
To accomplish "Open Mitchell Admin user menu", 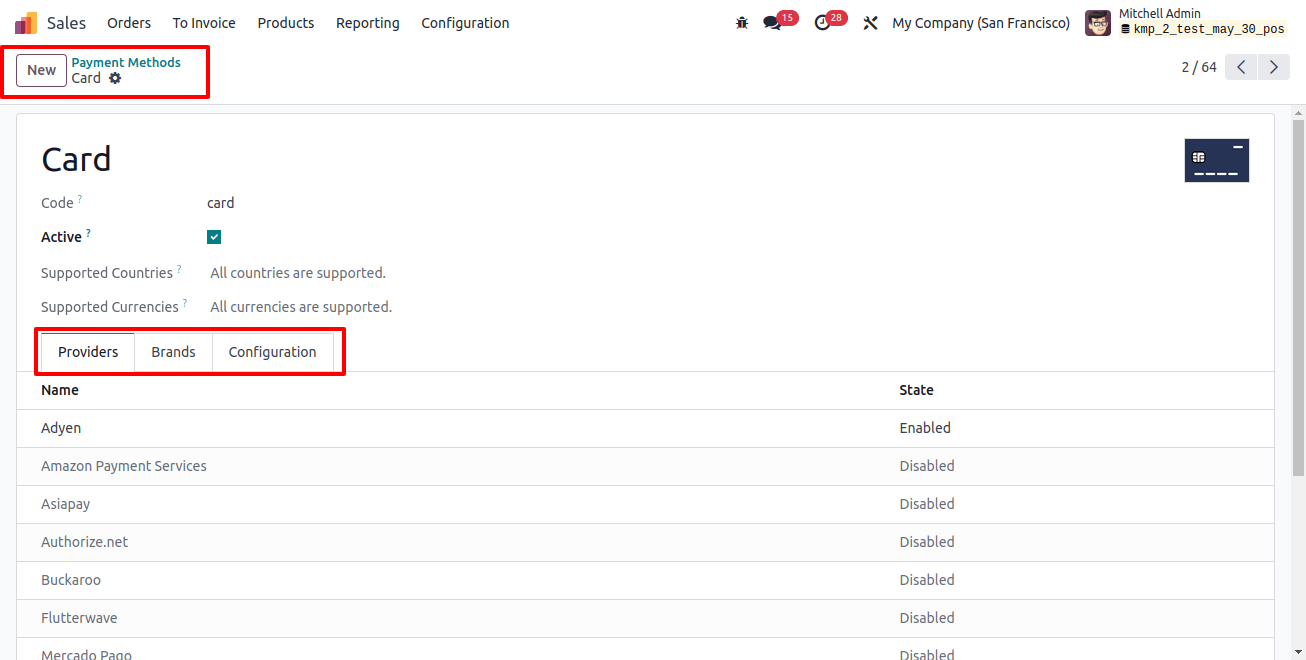I will [1187, 23].
